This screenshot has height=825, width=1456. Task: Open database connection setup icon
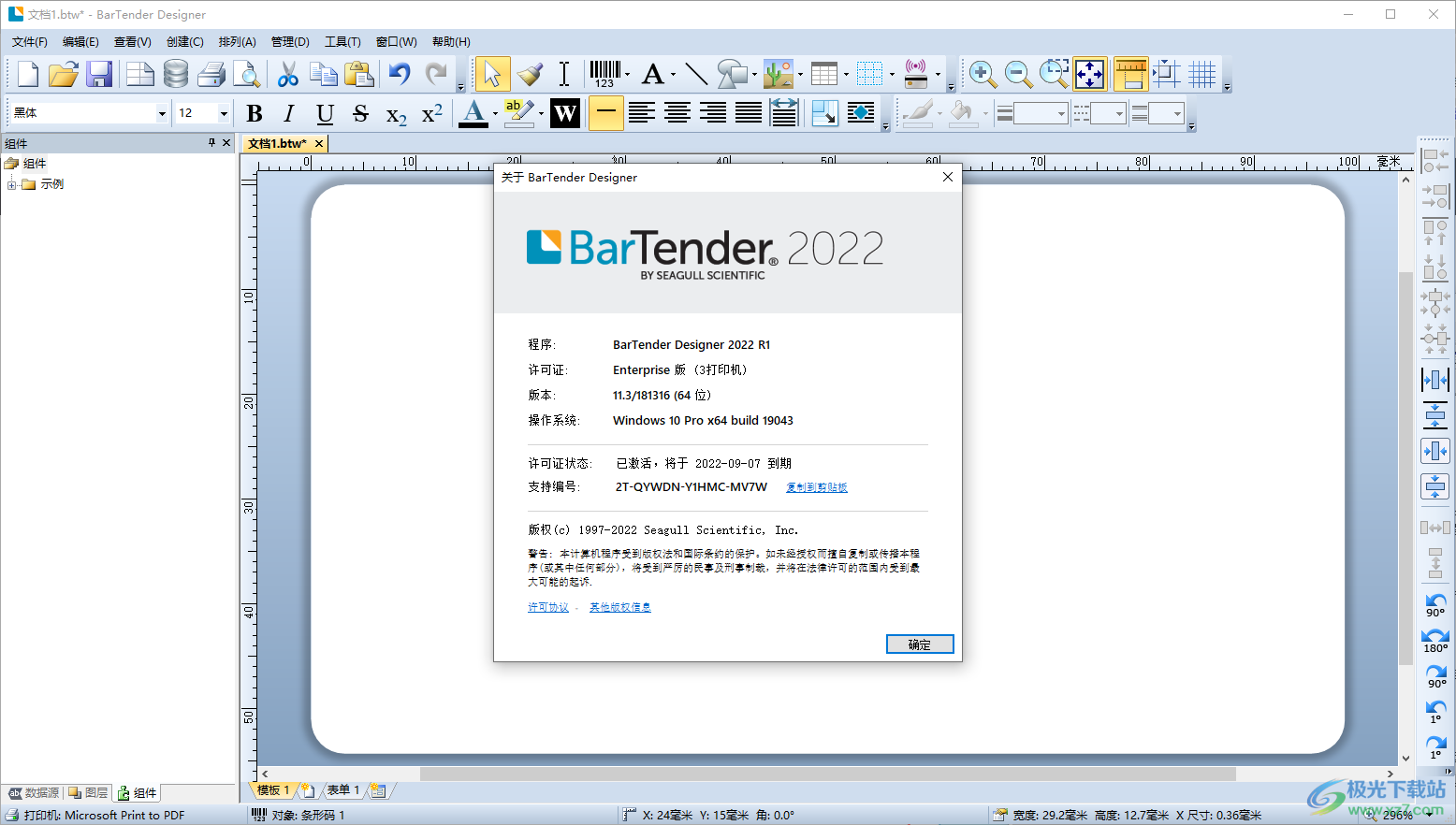pos(176,74)
